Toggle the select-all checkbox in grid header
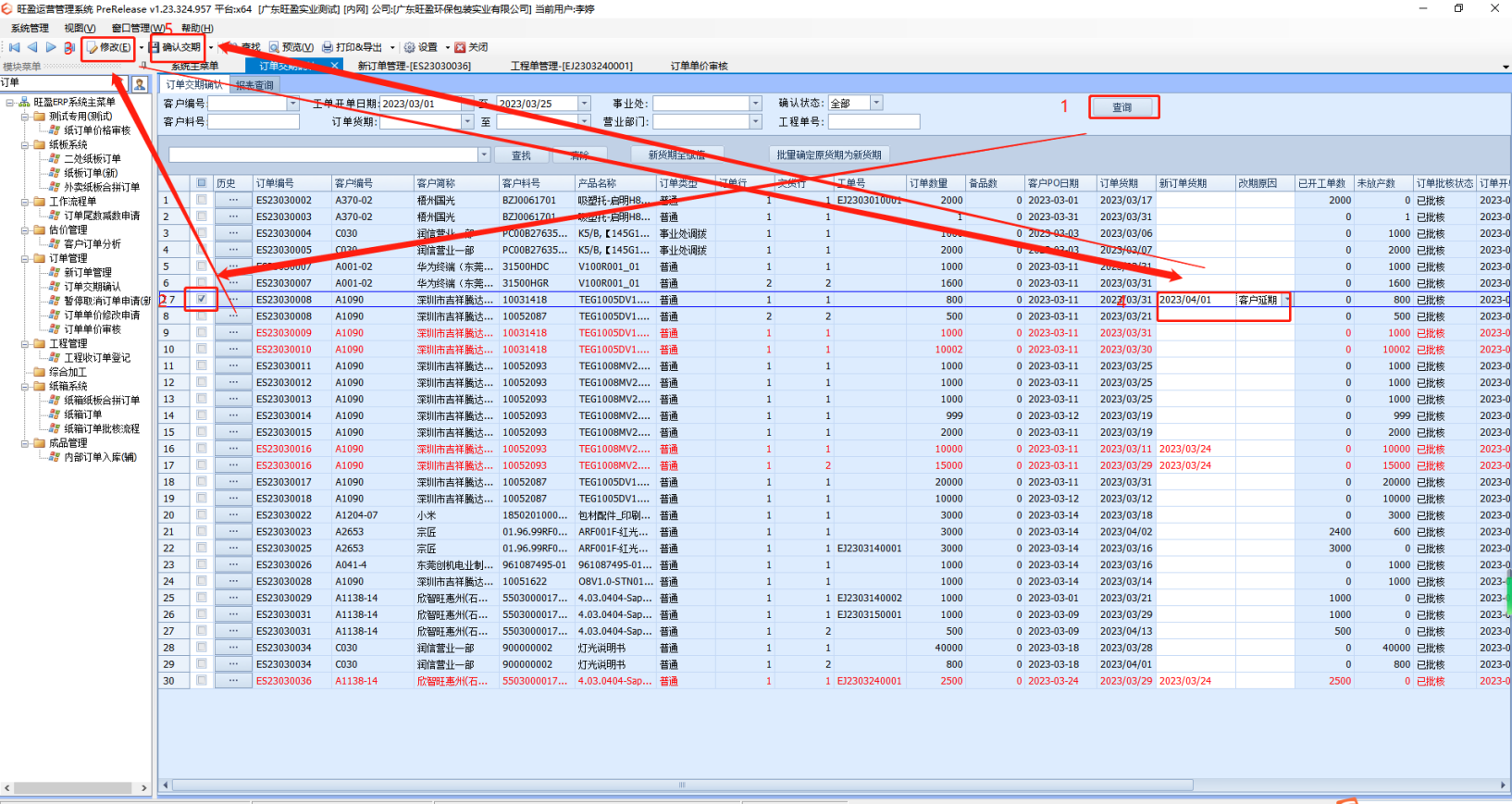The height and width of the screenshot is (804, 1512). pyautogui.click(x=202, y=183)
